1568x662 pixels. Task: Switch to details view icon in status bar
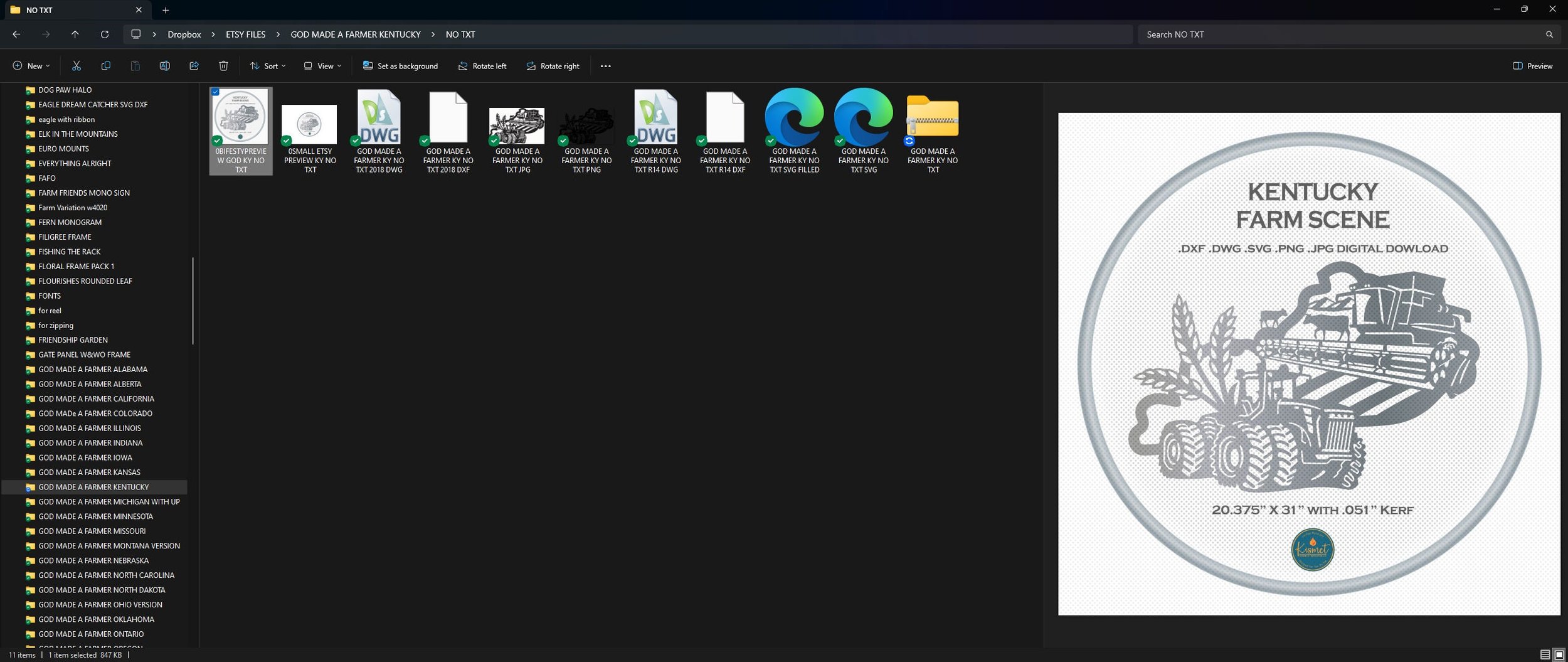click(x=1545, y=655)
